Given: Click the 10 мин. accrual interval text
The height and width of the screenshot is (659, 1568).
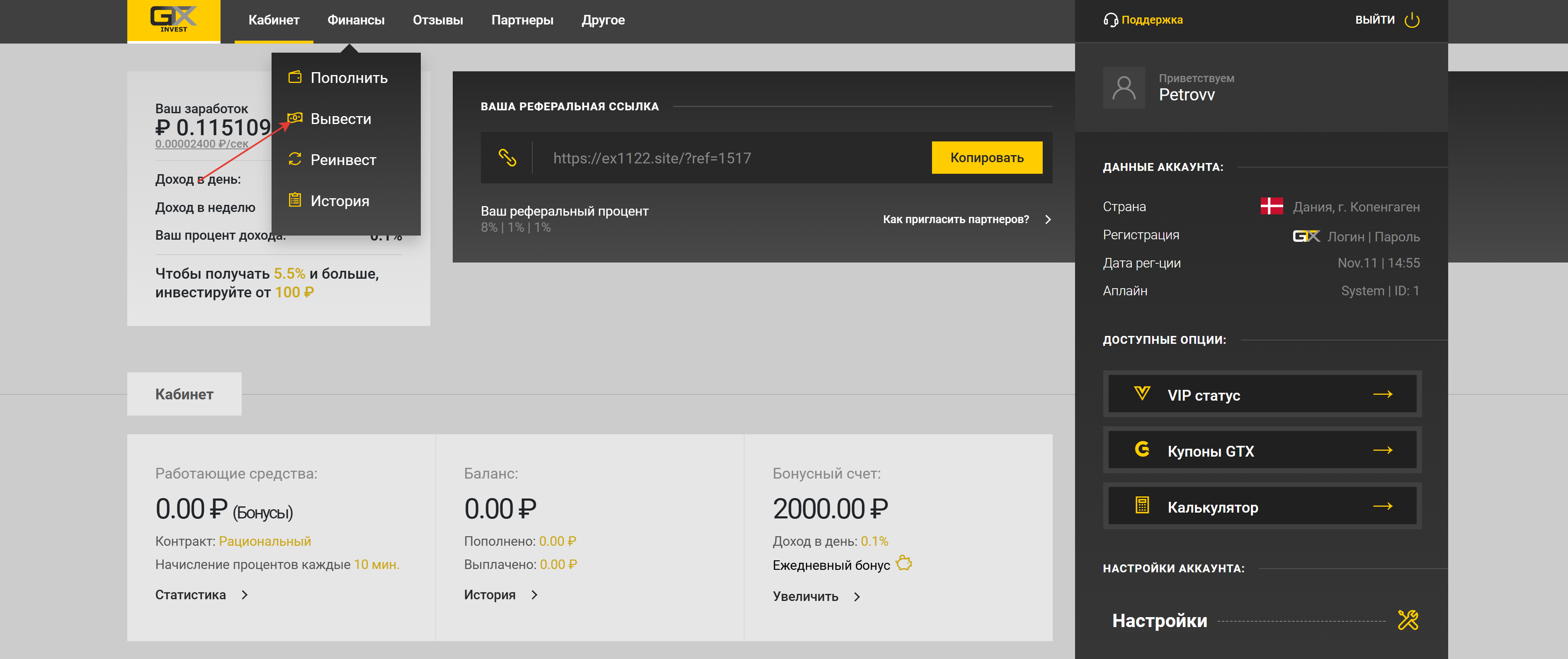Looking at the screenshot, I should point(376,564).
